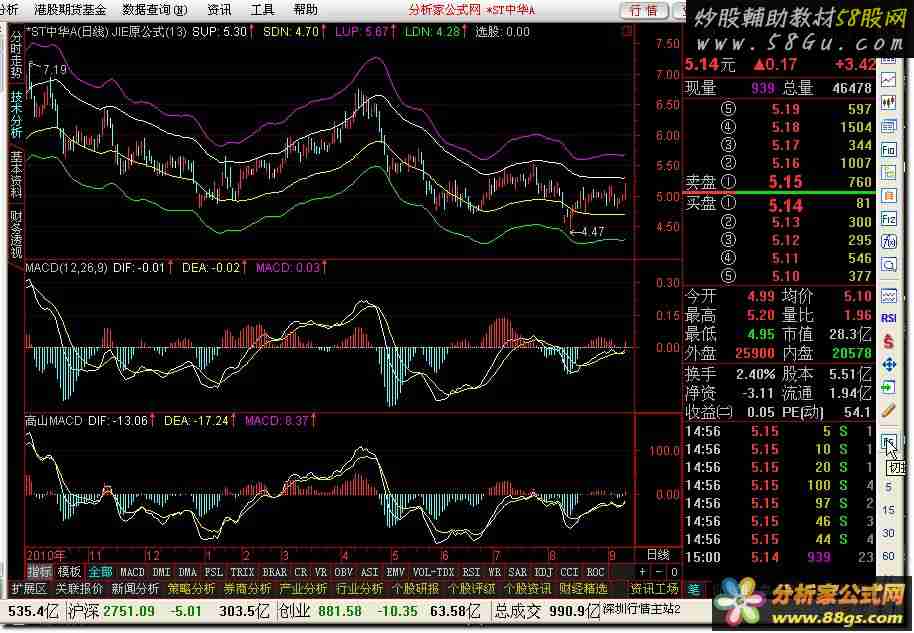Switch to 分时走势 side tab

pyautogui.click(x=16, y=55)
